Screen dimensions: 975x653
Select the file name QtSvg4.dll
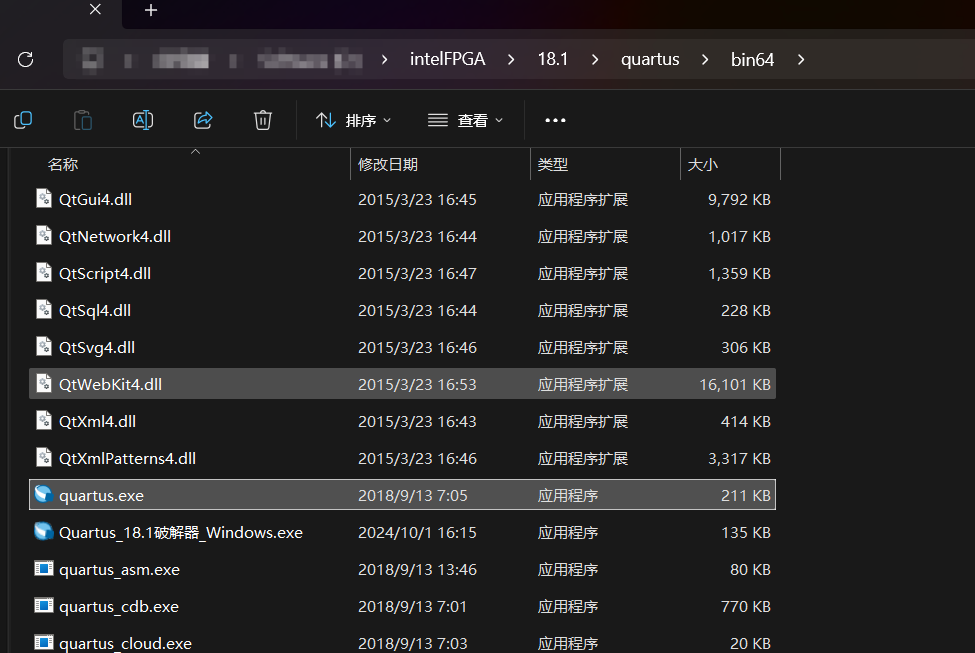click(97, 348)
